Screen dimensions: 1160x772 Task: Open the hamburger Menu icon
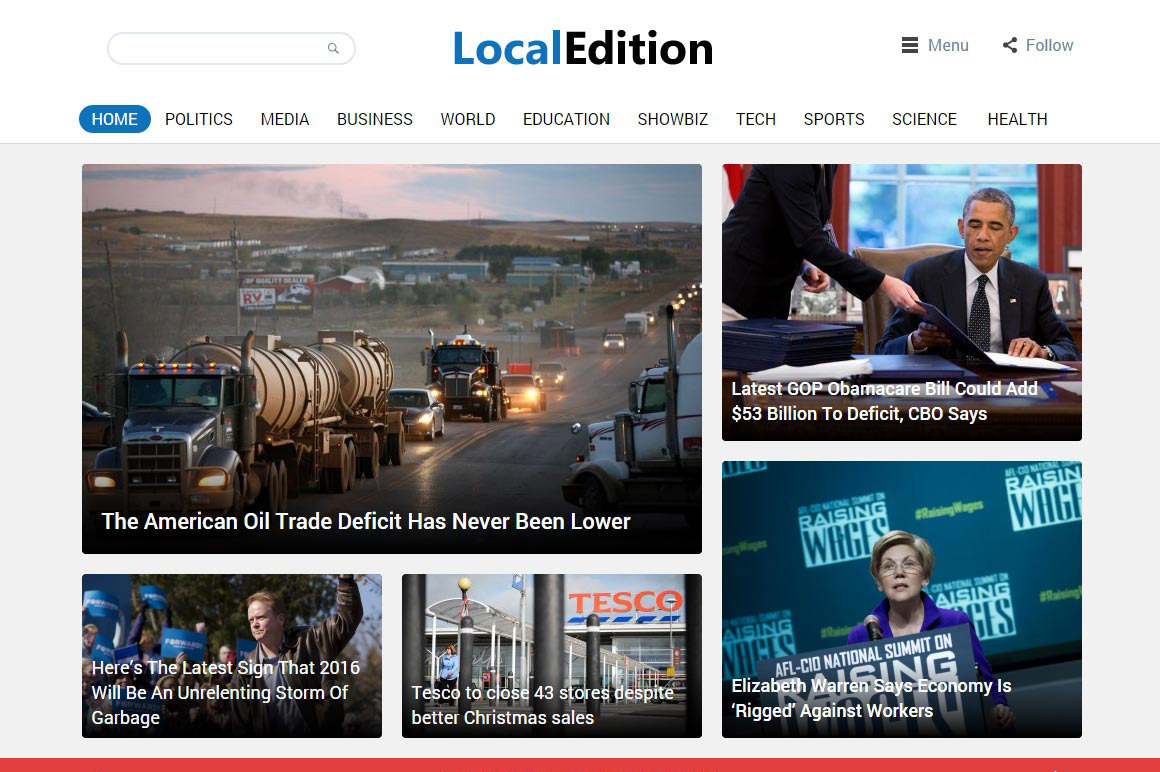(910, 45)
